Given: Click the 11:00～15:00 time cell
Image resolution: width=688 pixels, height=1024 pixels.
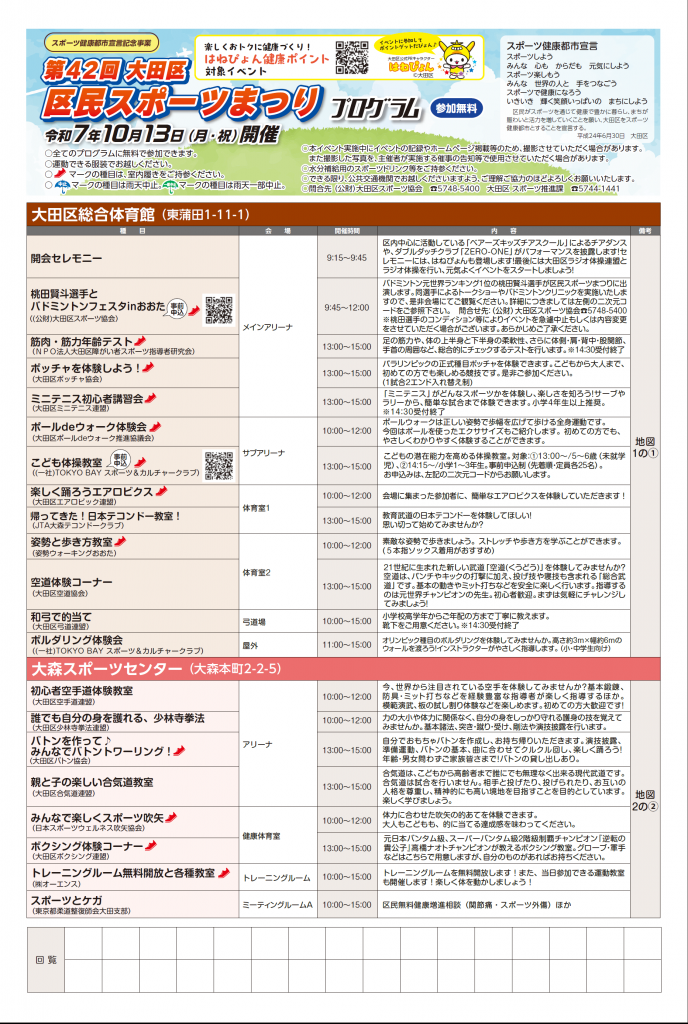Looking at the screenshot, I should coord(347,645).
